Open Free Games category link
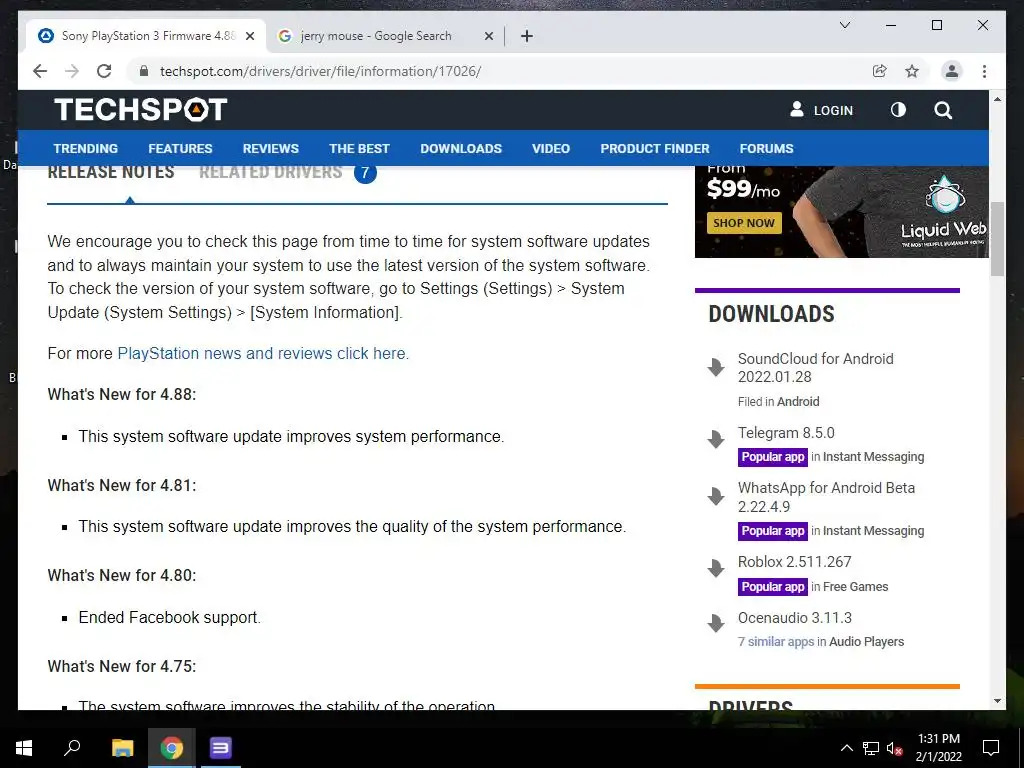The image size is (1024, 768). [x=856, y=587]
